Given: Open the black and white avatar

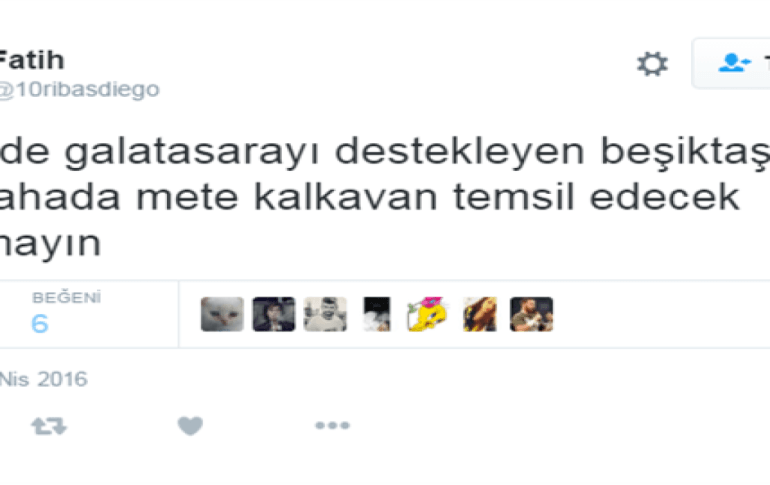Looking at the screenshot, I should (377, 314).
